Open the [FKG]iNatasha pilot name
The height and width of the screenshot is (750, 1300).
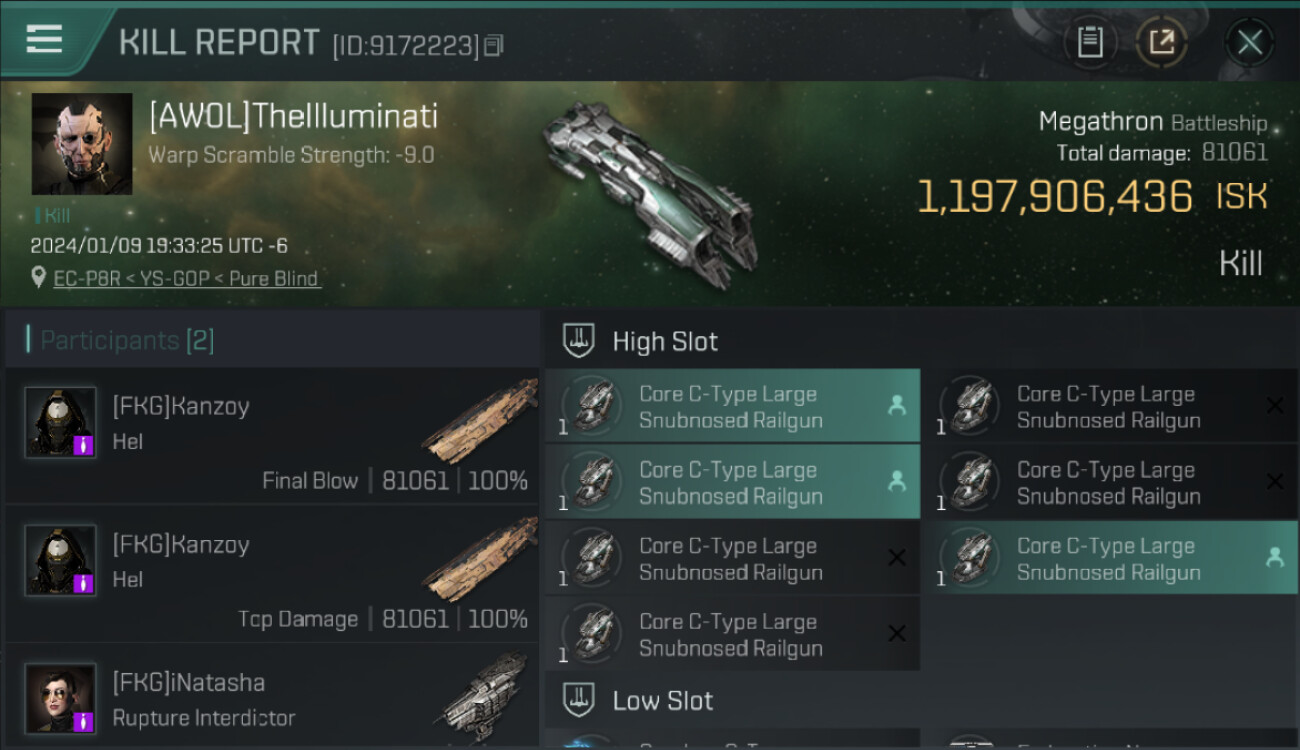189,683
